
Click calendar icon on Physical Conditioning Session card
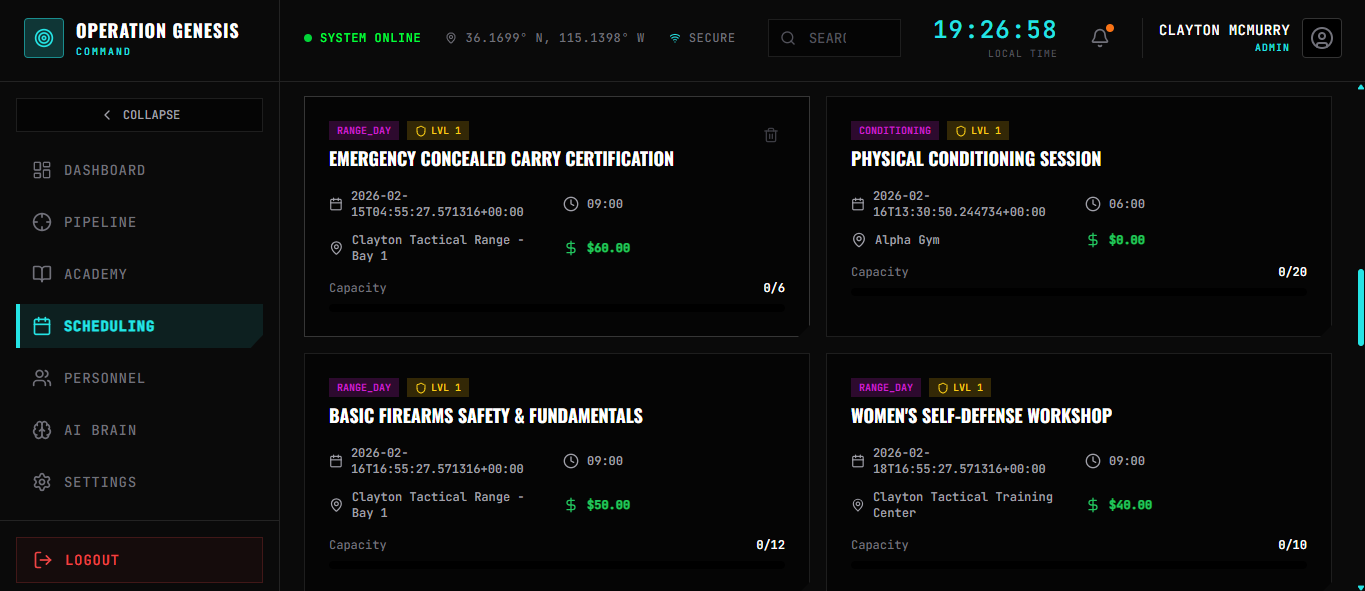858,204
